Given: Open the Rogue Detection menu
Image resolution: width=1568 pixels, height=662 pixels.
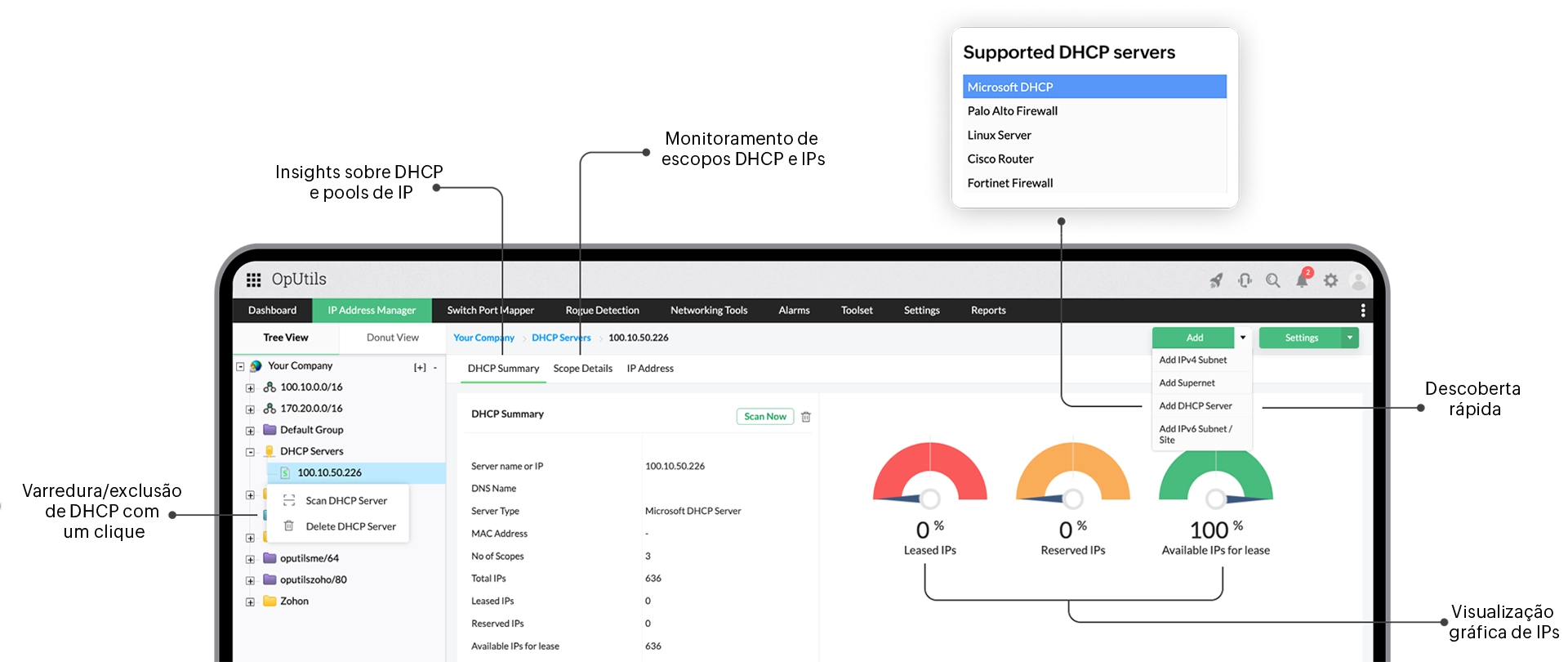Looking at the screenshot, I should [x=602, y=311].
